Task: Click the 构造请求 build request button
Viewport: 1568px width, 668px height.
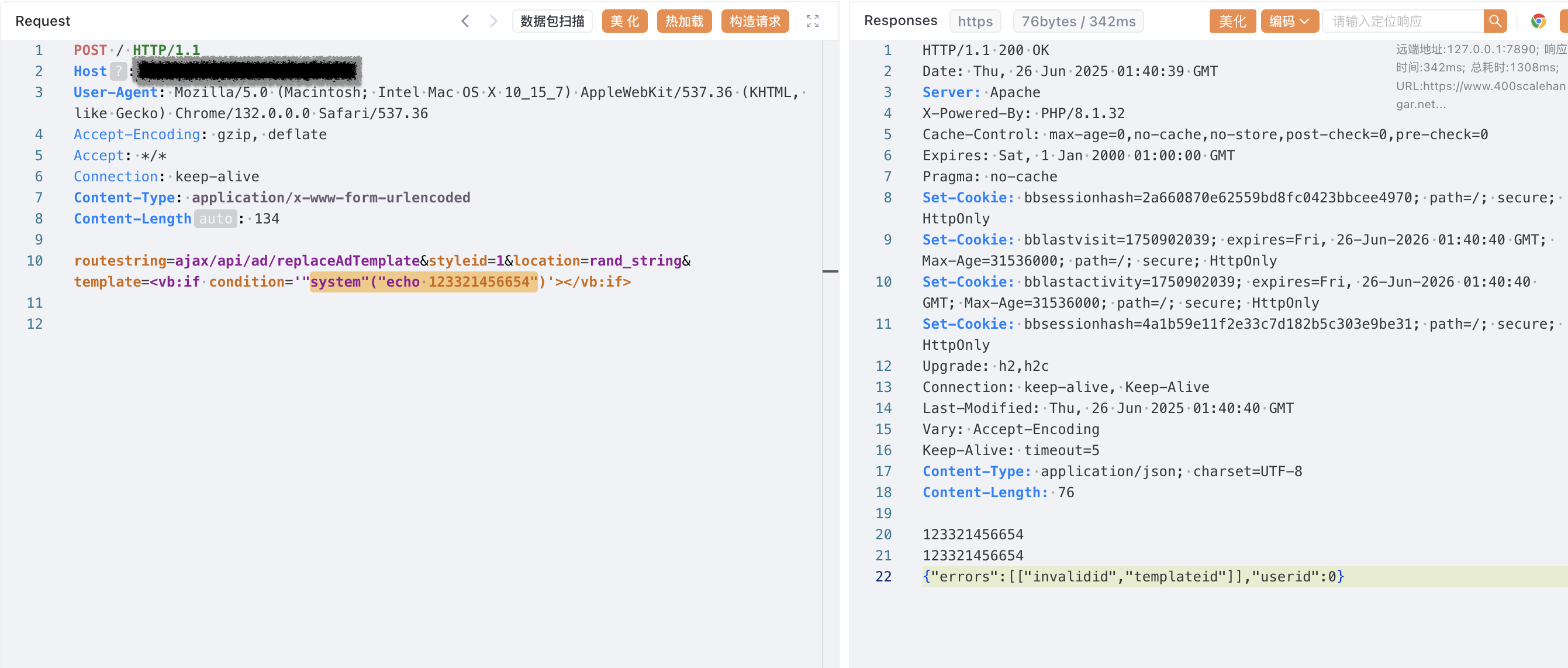Action: [x=754, y=21]
